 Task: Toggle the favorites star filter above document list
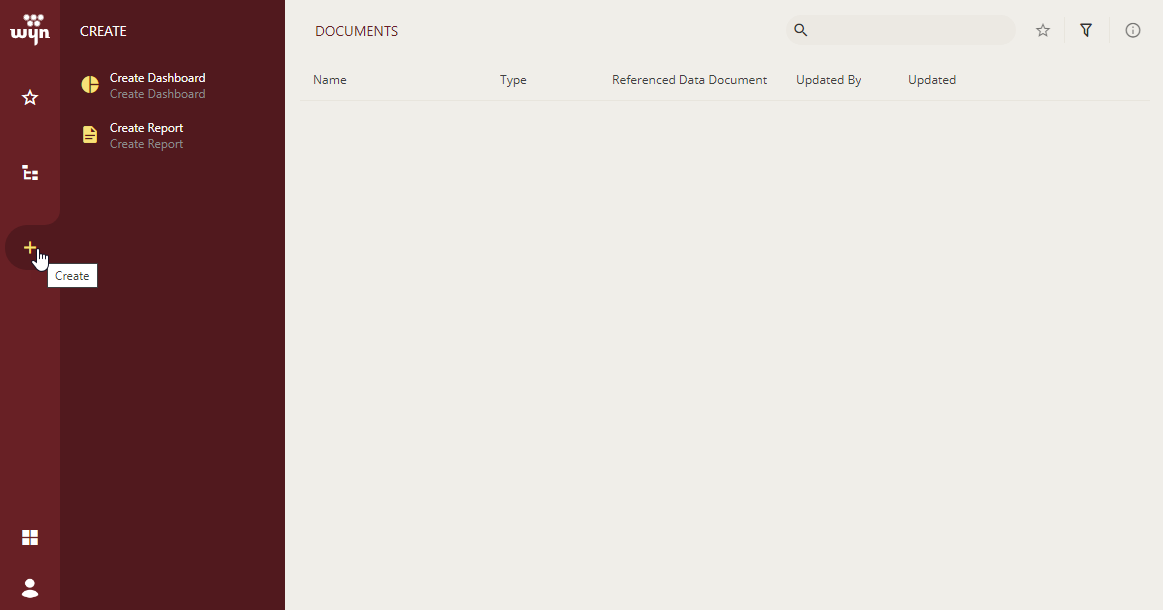coord(1042,30)
